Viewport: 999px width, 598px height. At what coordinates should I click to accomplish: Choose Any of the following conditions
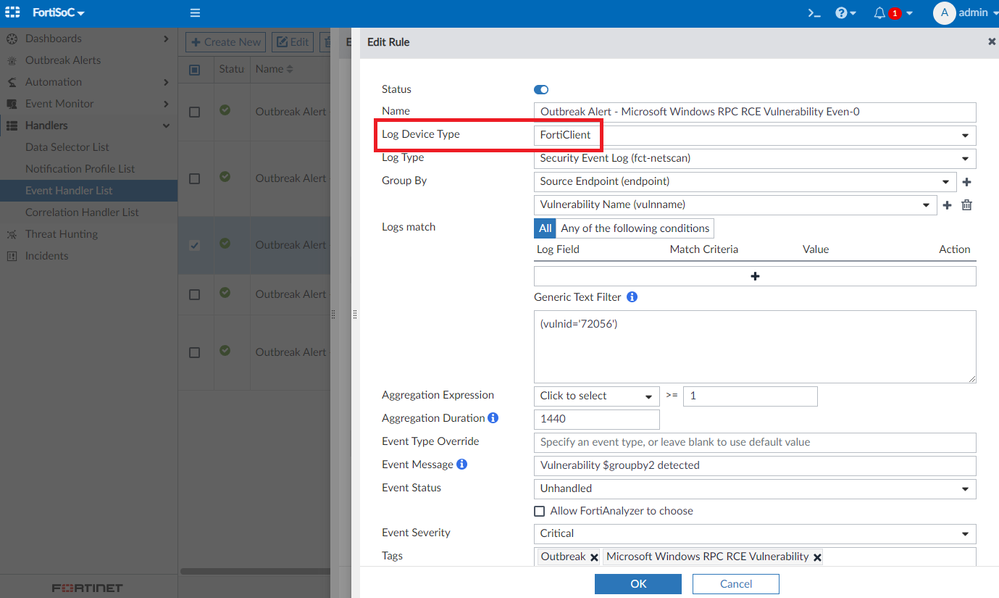(635, 228)
